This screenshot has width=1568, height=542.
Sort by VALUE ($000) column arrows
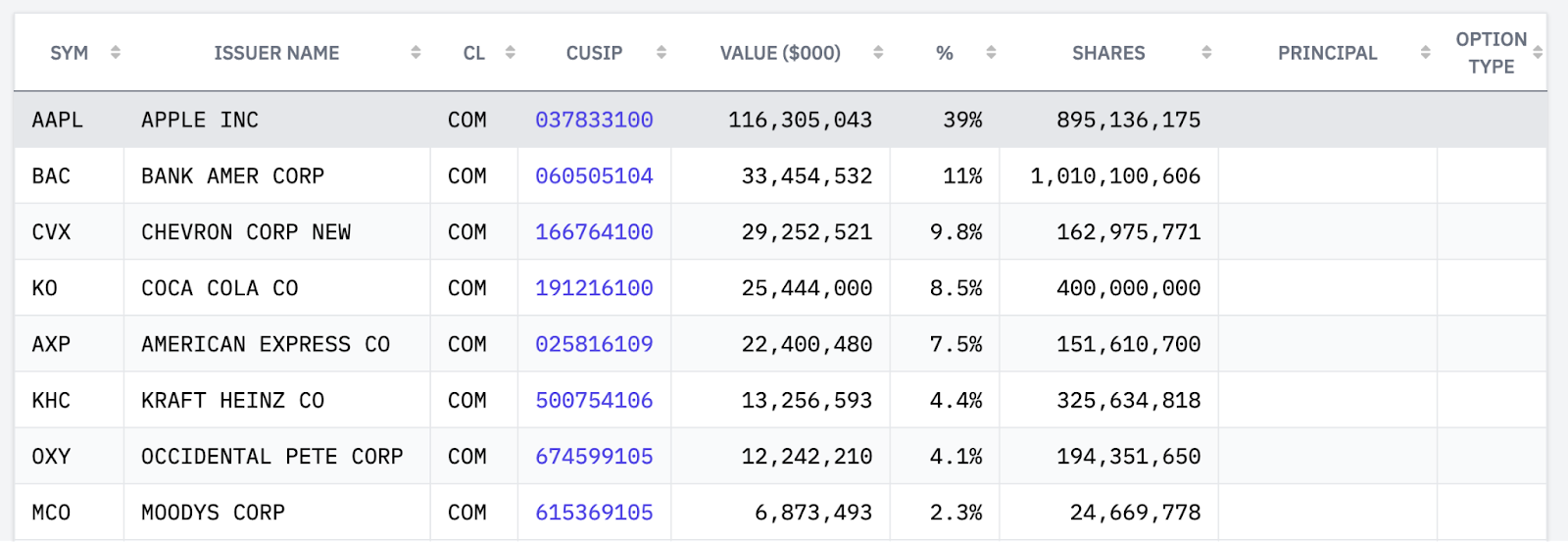878,53
